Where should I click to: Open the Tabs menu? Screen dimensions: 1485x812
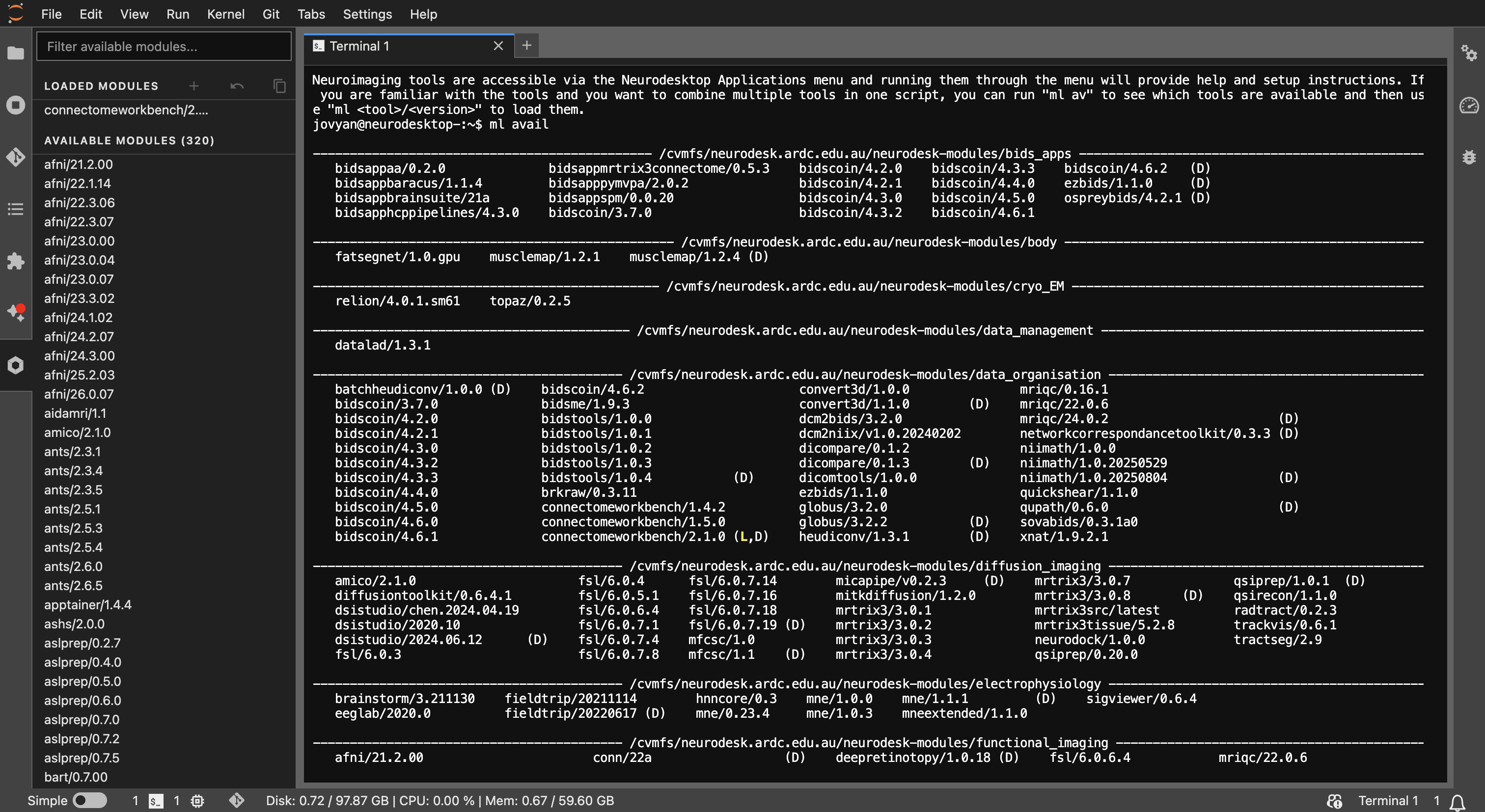pos(311,14)
